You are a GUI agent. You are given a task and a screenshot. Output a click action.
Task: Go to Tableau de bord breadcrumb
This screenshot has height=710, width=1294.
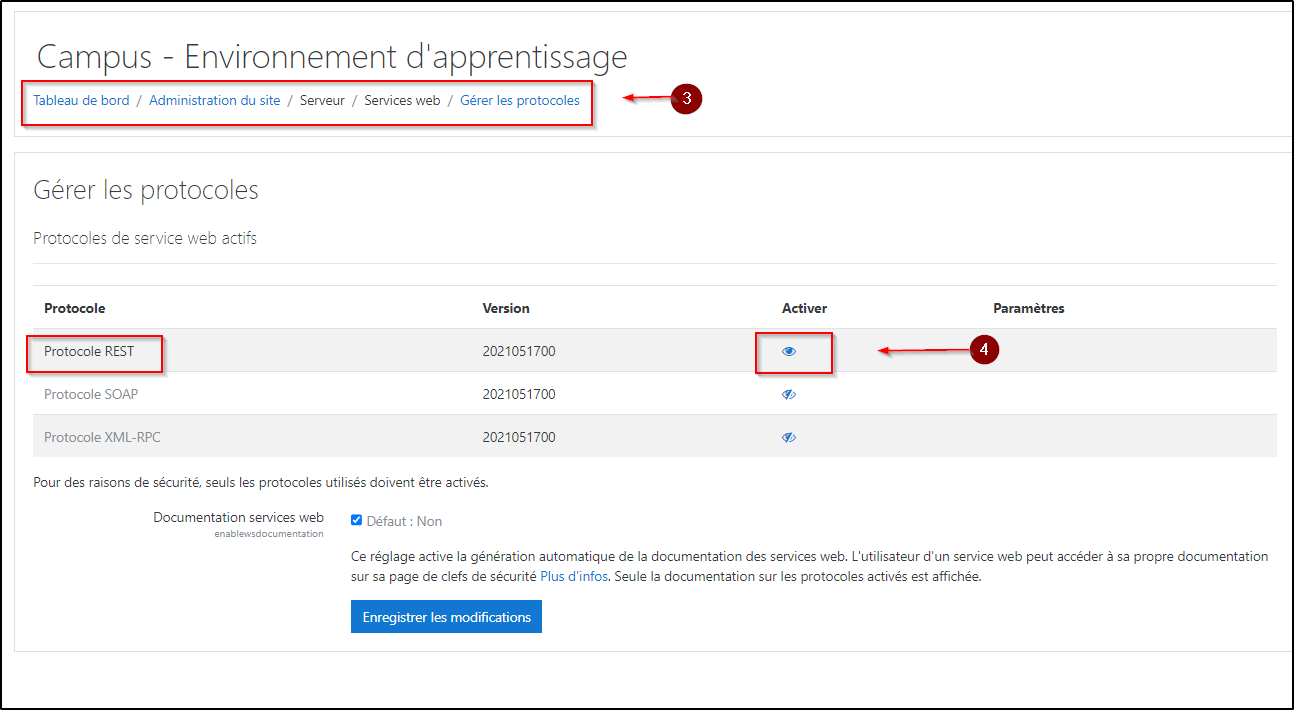point(81,101)
